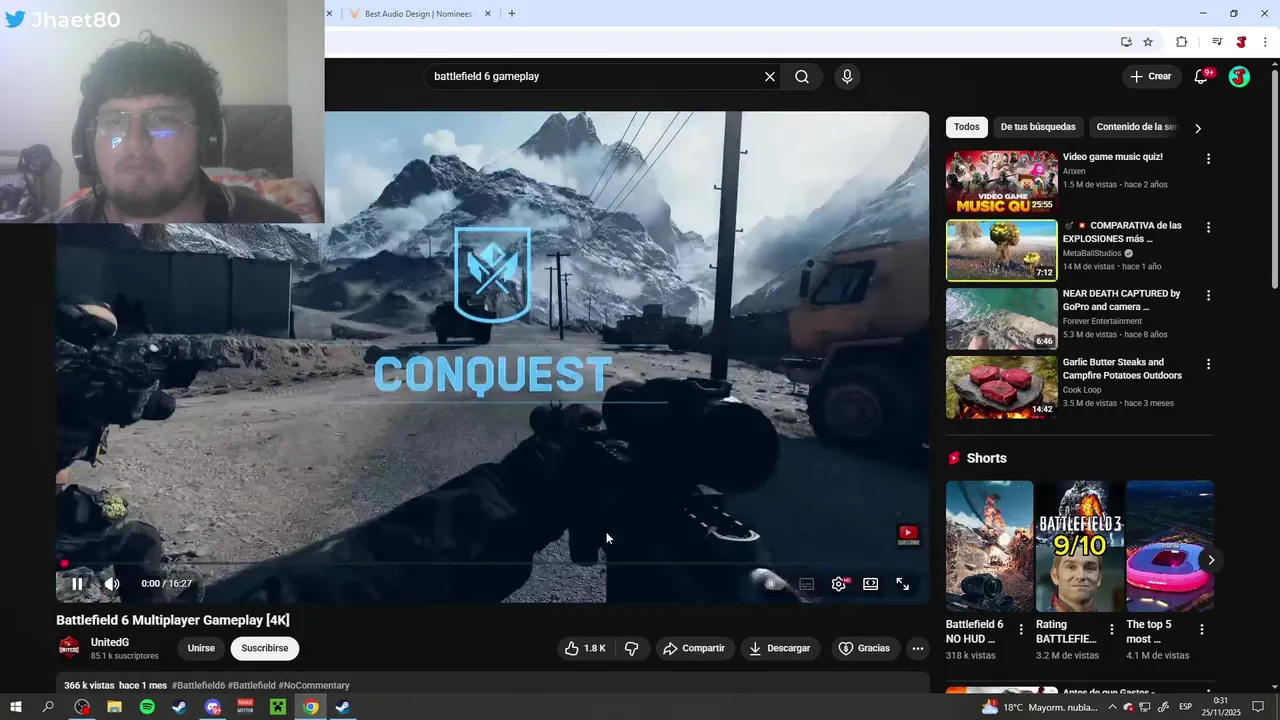Open the Battlefield 6 NO HUD short
The height and width of the screenshot is (720, 1280).
click(989, 546)
